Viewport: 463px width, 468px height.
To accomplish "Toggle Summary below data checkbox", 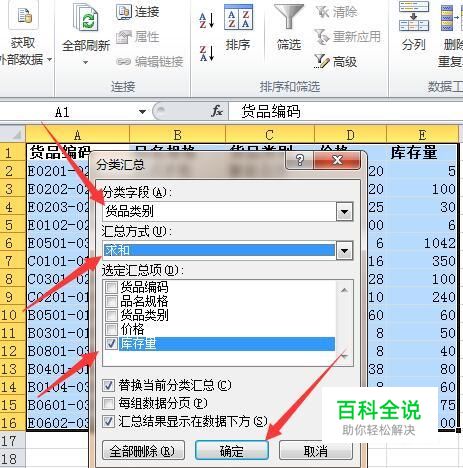I will click(108, 421).
